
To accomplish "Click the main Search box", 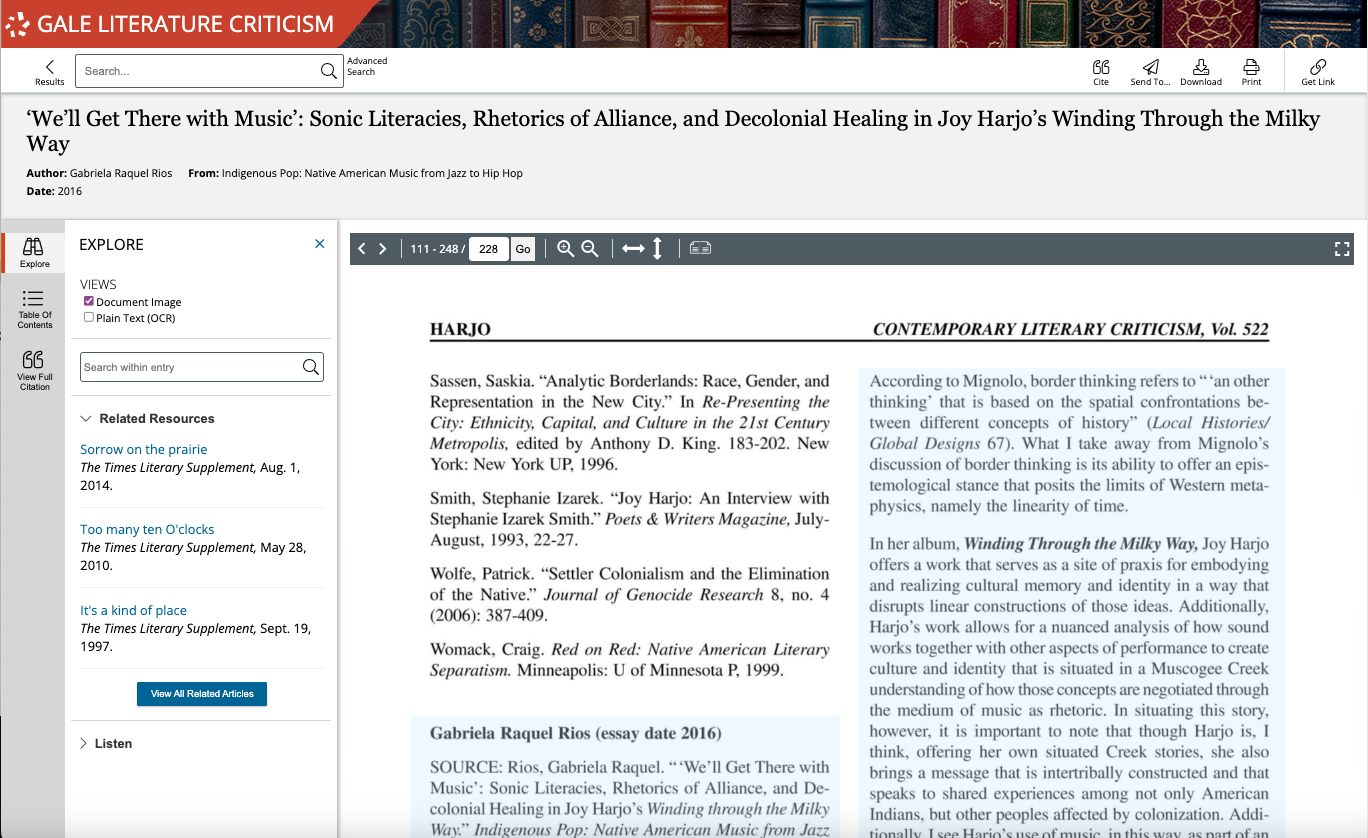I will [x=197, y=71].
